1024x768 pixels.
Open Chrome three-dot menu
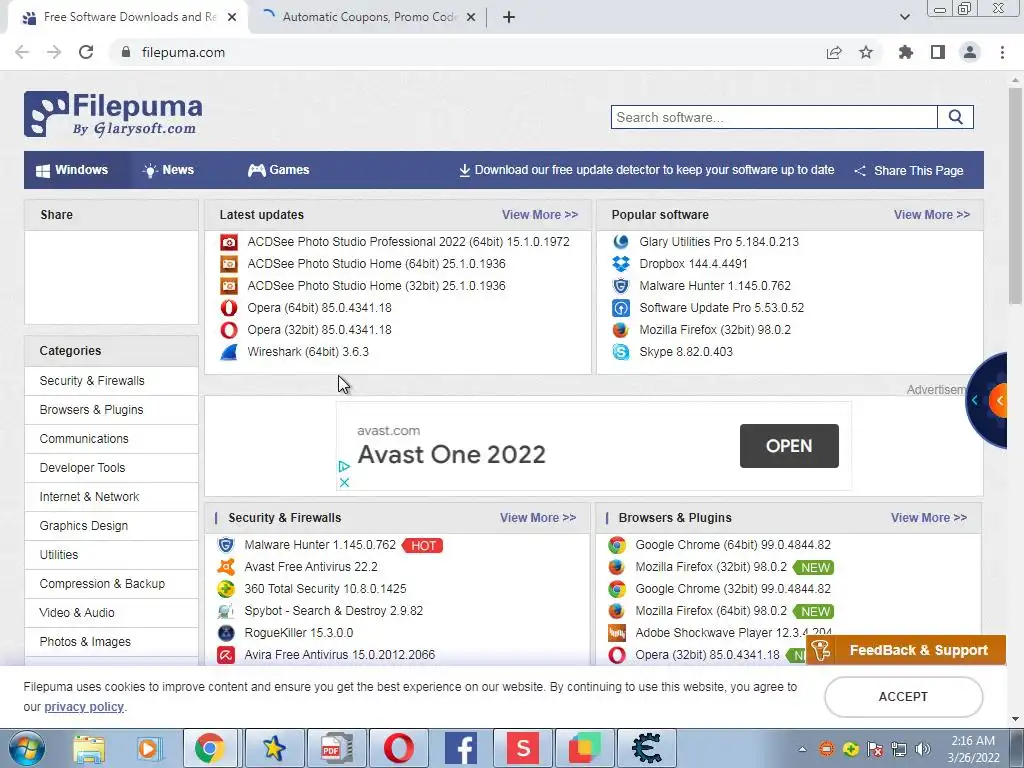coord(1002,52)
